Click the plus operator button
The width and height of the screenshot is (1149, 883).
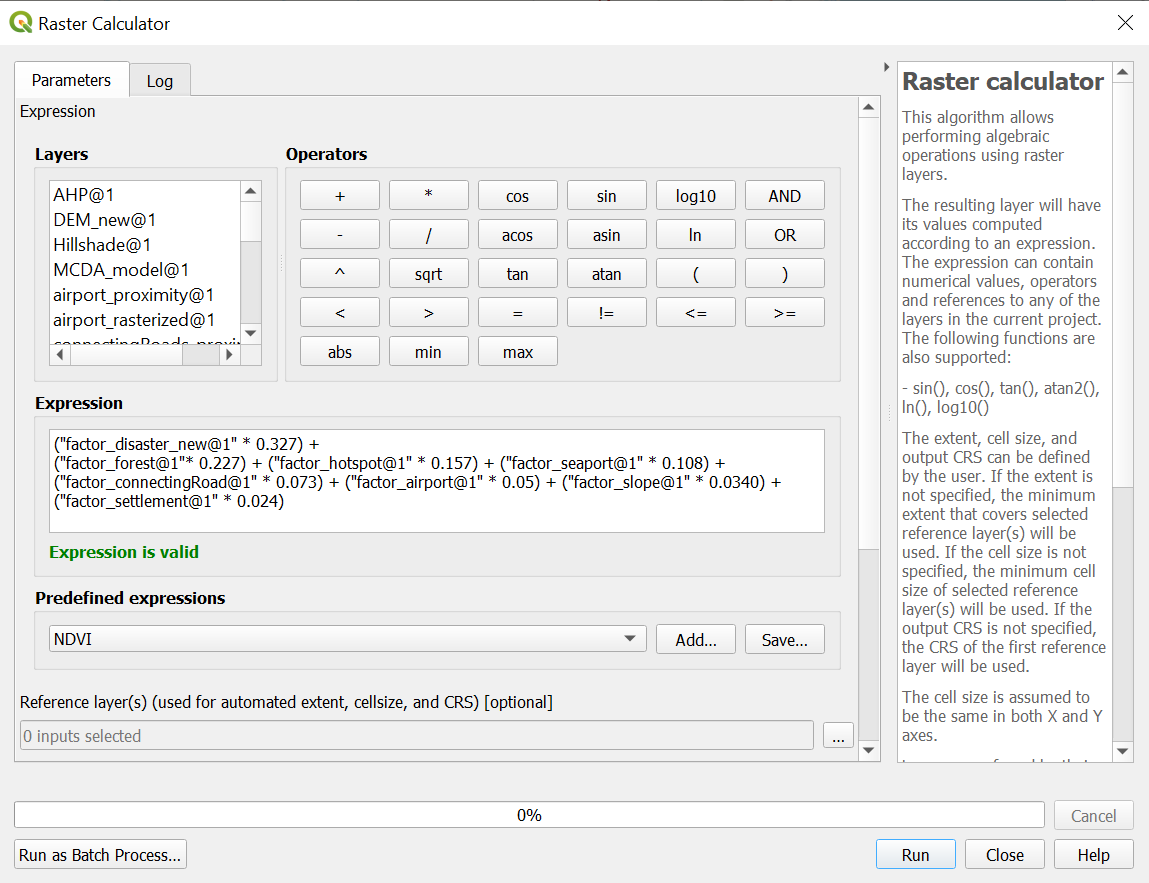click(x=340, y=196)
